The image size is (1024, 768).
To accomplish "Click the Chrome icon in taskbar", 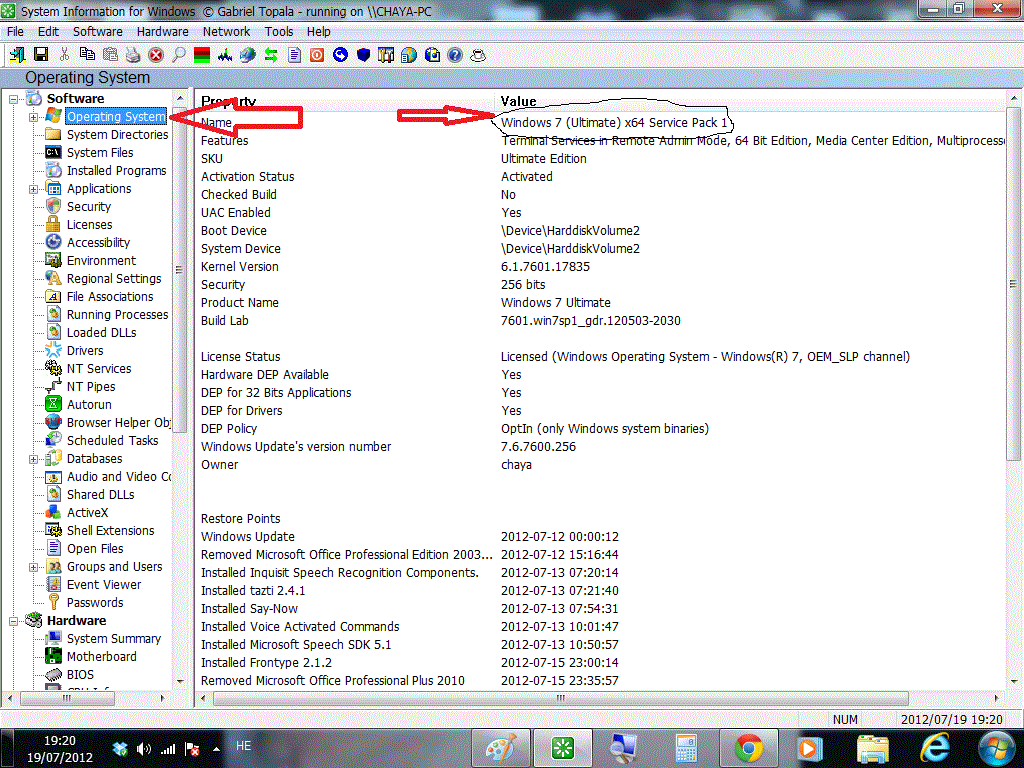I will 748,748.
